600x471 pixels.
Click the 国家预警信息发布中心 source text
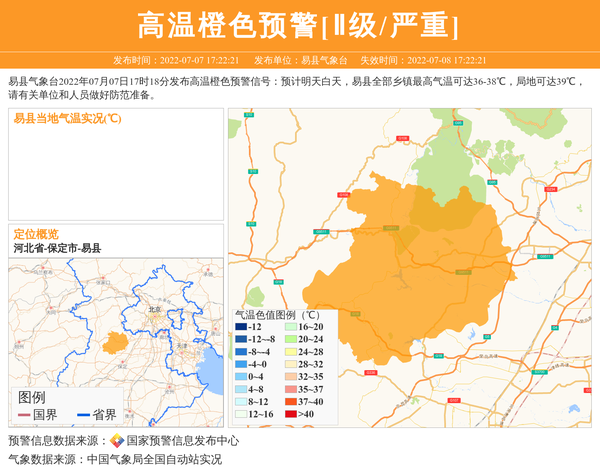[182, 441]
